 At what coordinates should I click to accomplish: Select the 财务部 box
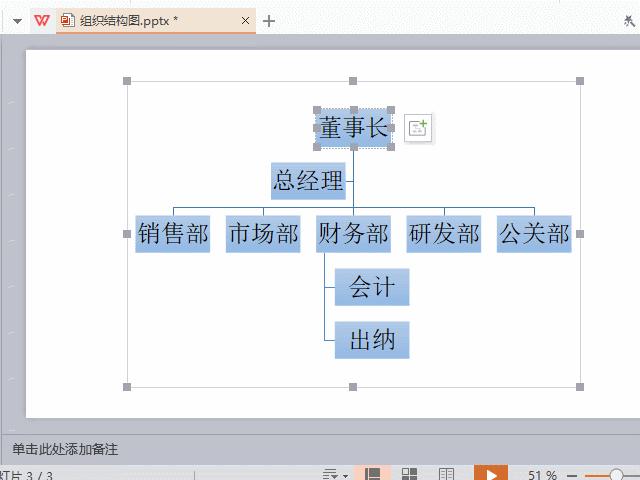[353, 234]
